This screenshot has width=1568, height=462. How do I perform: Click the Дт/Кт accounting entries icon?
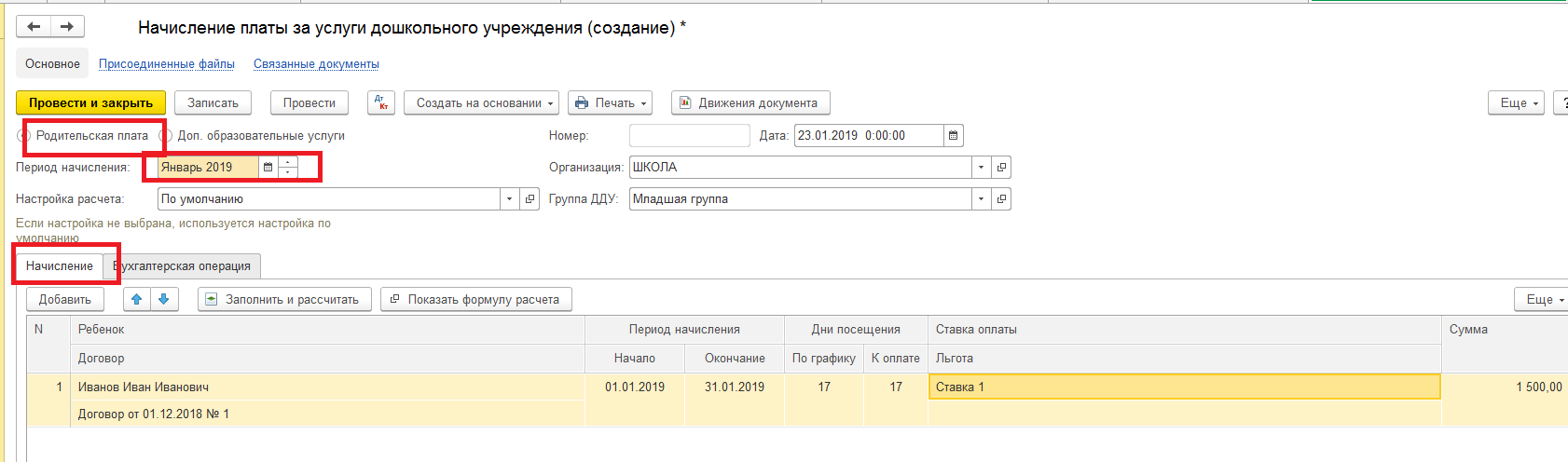[x=381, y=102]
